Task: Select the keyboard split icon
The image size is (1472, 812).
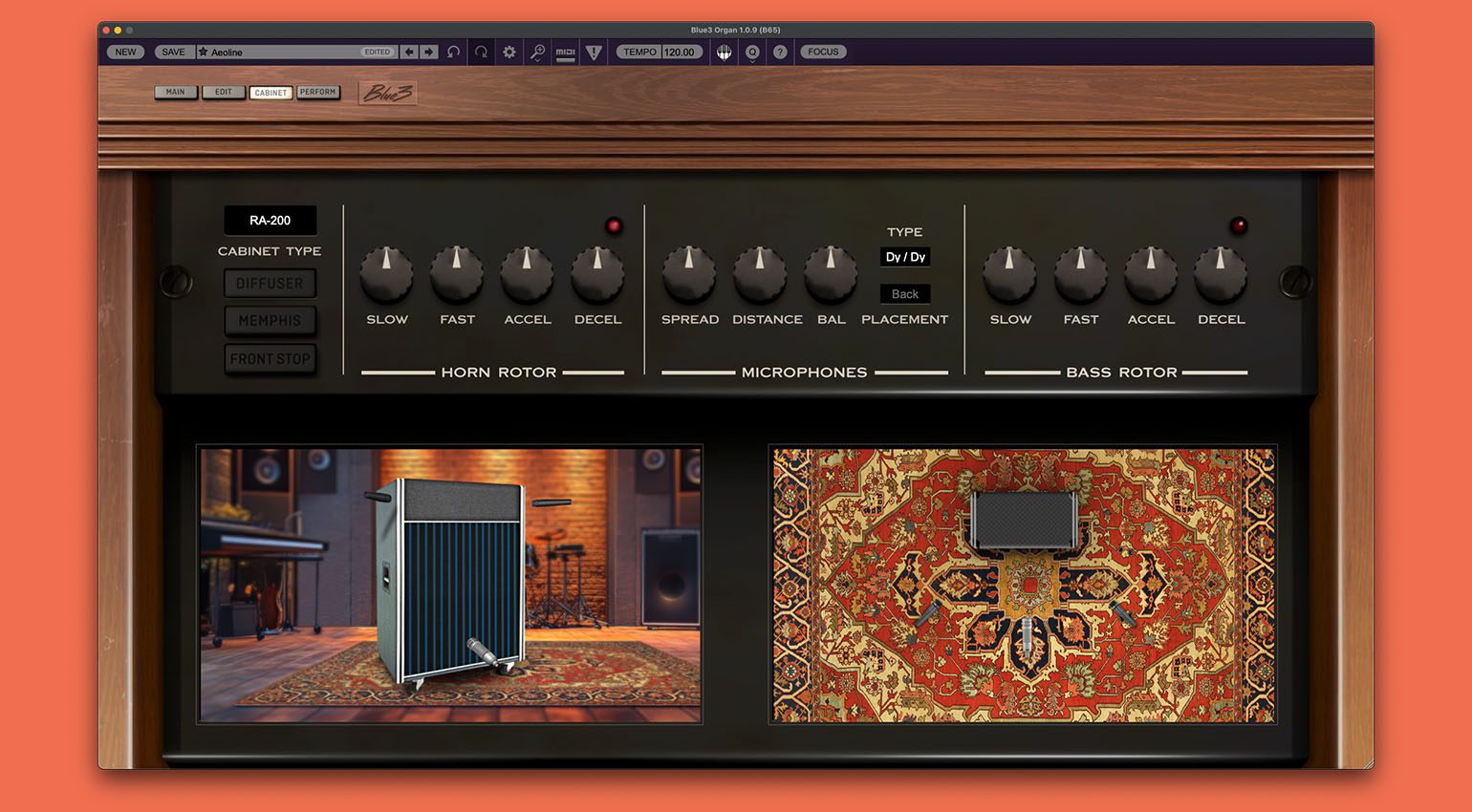Action: pyautogui.click(x=724, y=52)
